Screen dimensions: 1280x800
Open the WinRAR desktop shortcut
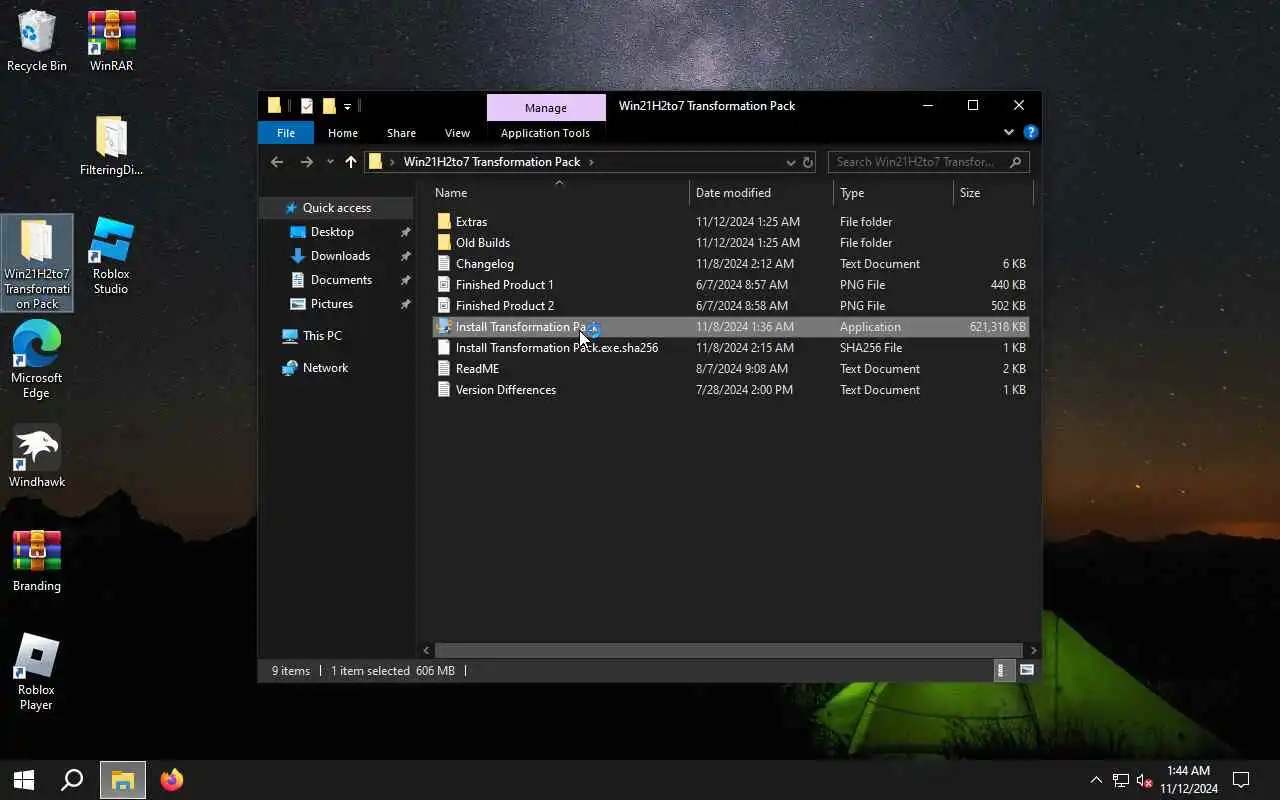pos(111,40)
